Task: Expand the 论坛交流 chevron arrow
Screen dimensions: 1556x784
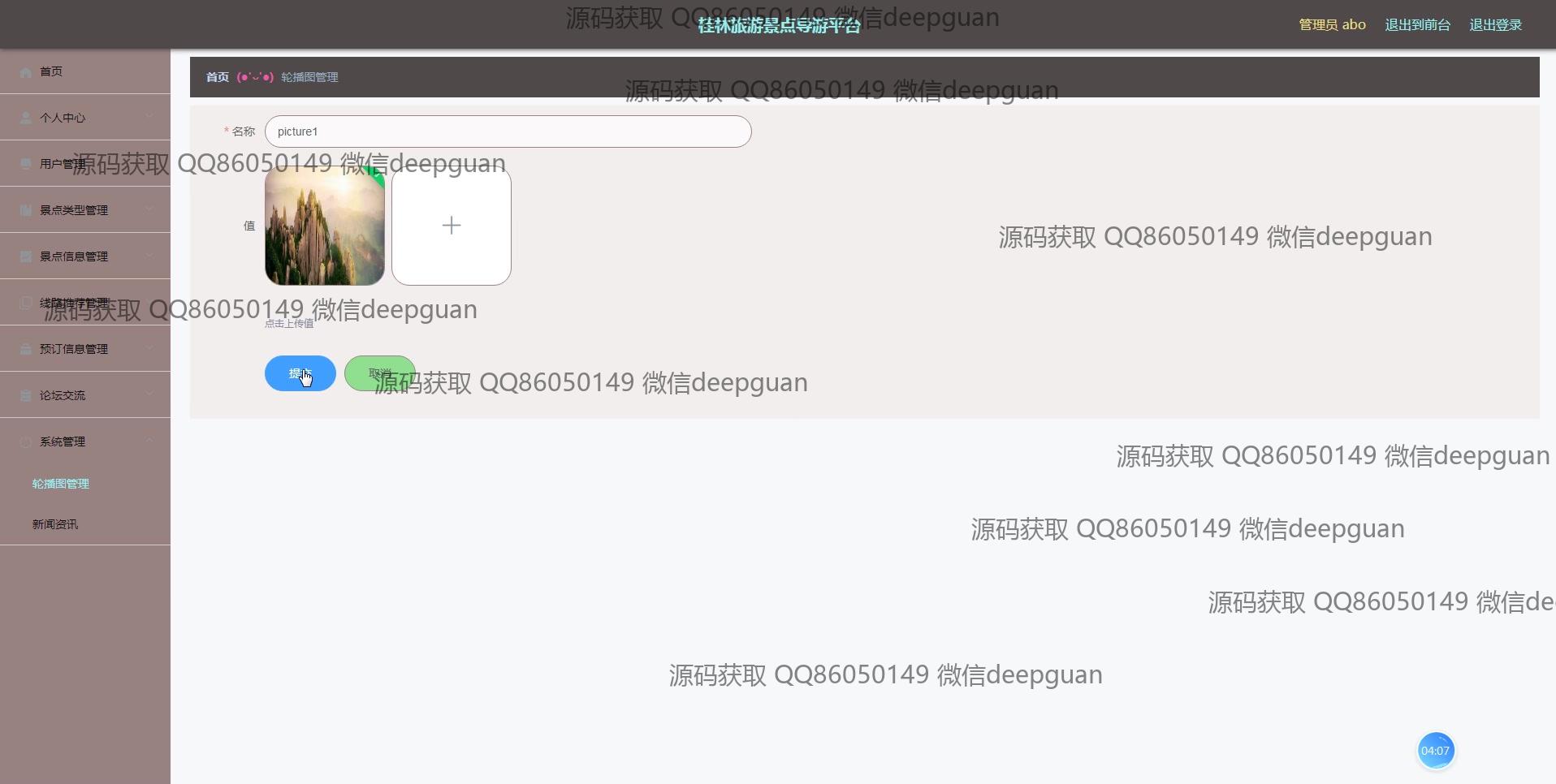Action: click(x=149, y=394)
